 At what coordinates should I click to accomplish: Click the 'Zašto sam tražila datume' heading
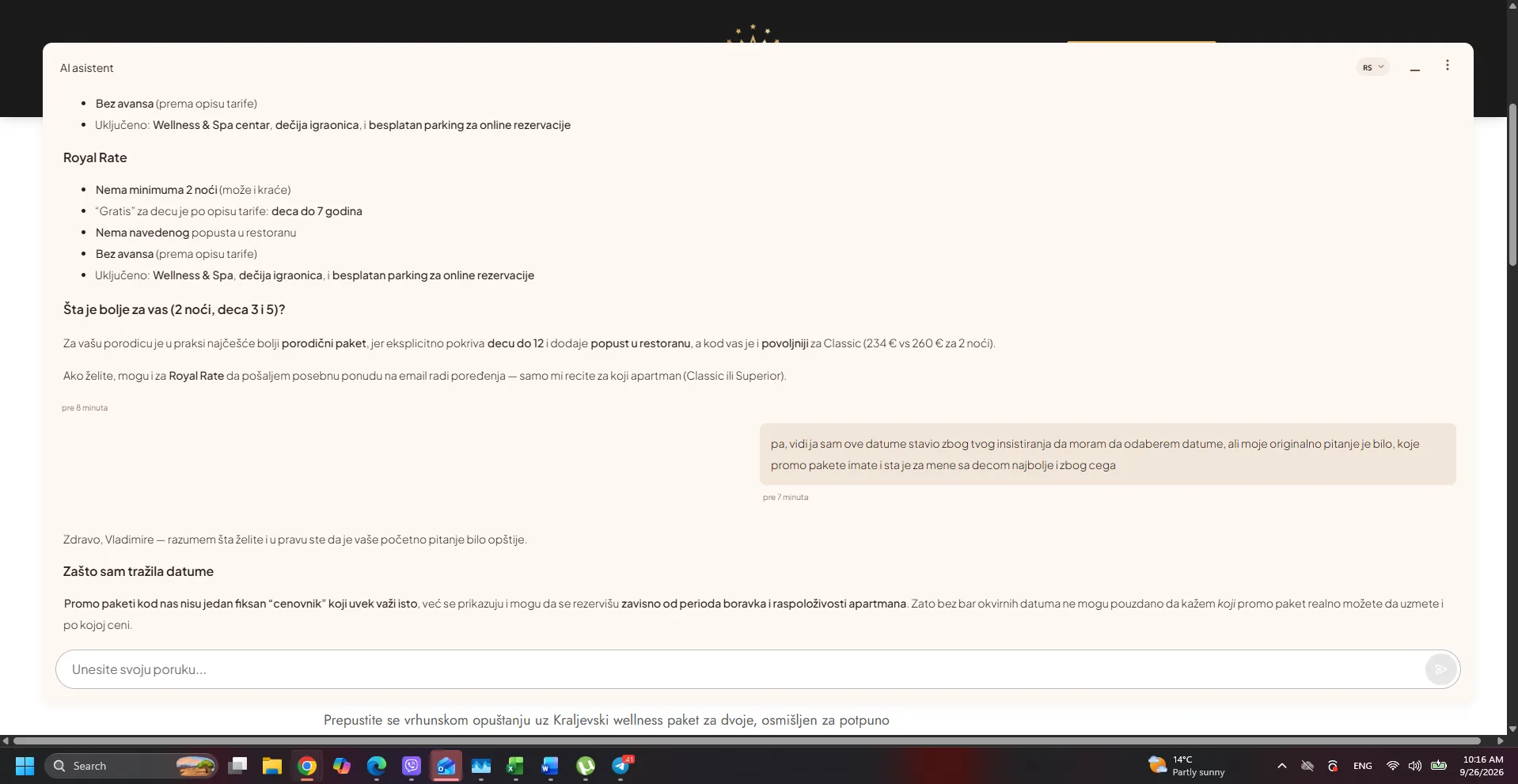(139, 571)
